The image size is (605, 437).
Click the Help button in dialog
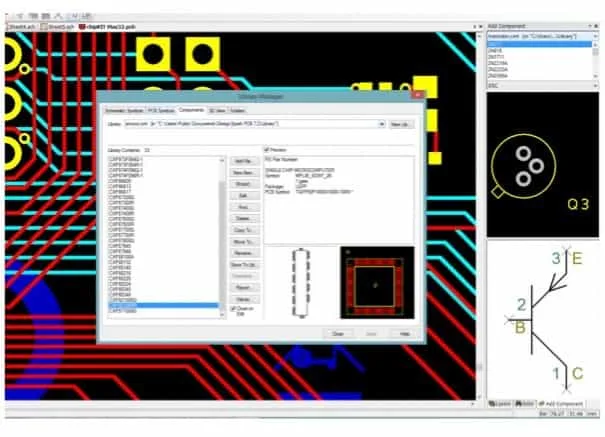pos(405,333)
